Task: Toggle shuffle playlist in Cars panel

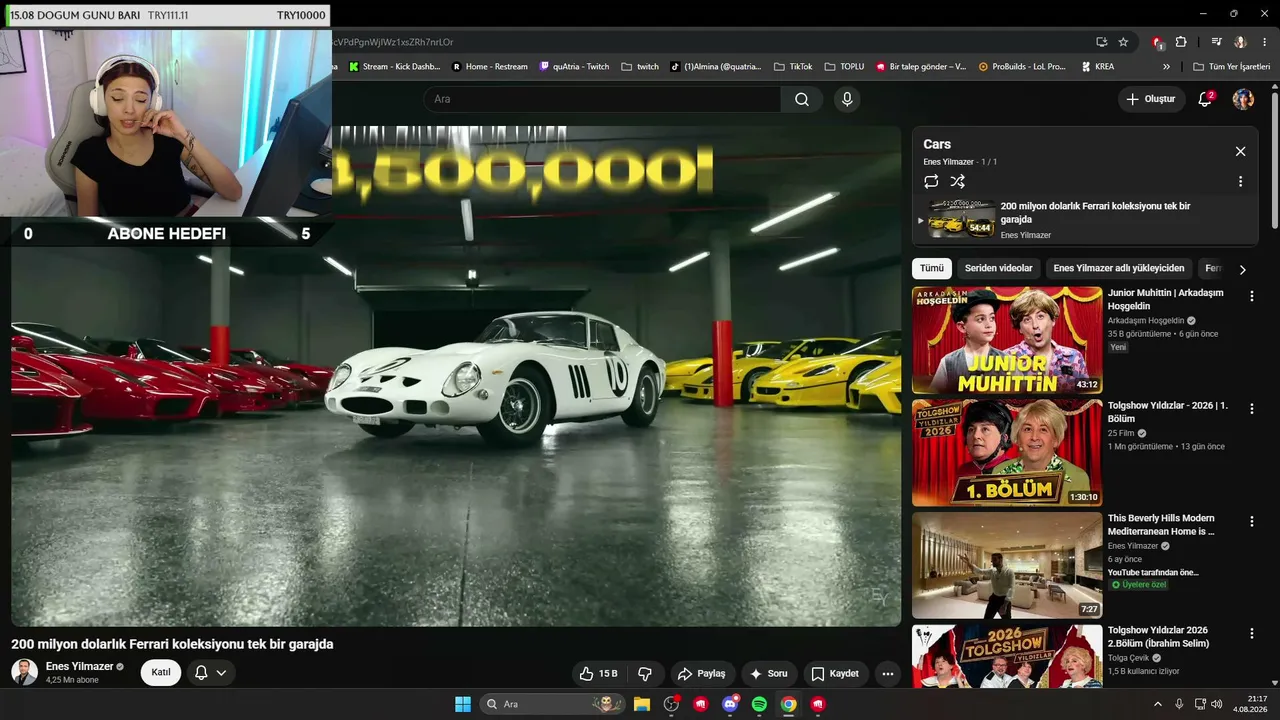Action: (x=957, y=181)
